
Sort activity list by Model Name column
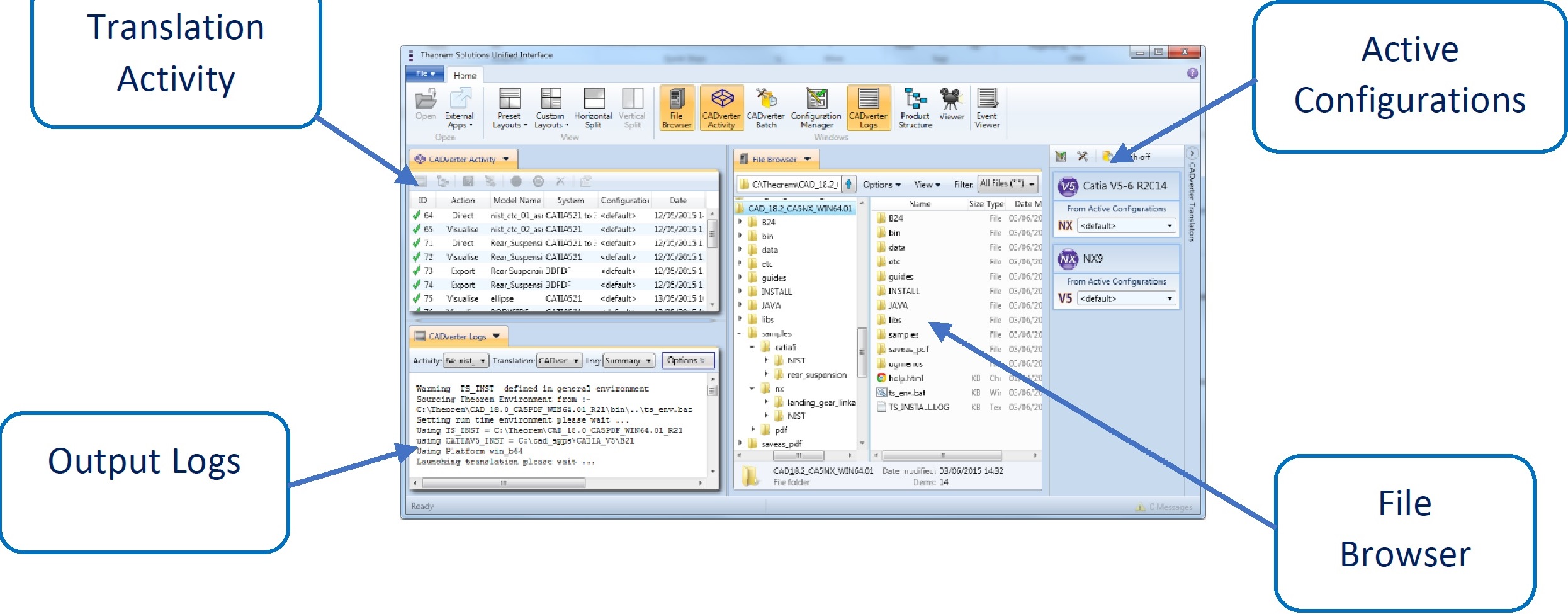tap(517, 200)
